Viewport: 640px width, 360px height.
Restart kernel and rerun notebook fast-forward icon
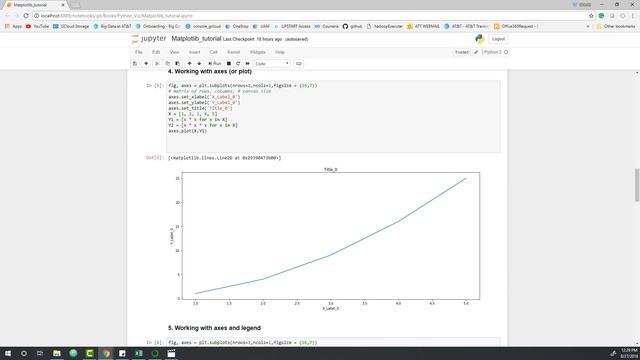coord(247,64)
